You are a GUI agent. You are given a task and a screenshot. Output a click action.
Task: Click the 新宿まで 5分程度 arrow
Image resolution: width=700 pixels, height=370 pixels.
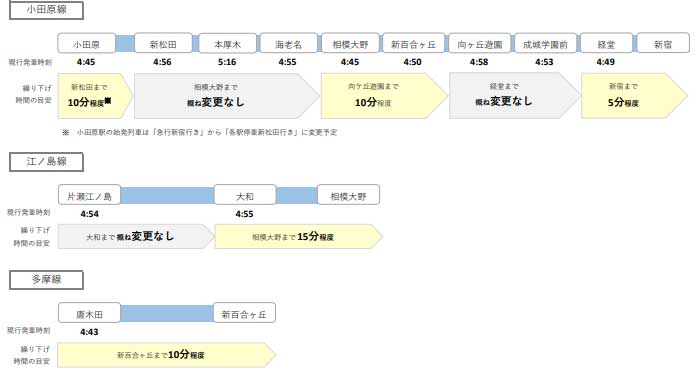point(634,96)
